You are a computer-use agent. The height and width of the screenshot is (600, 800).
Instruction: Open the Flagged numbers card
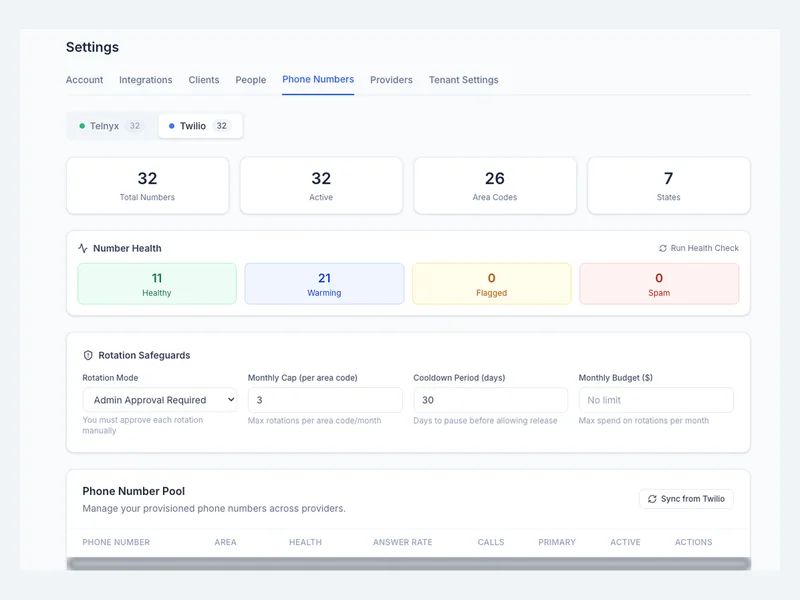(491, 284)
